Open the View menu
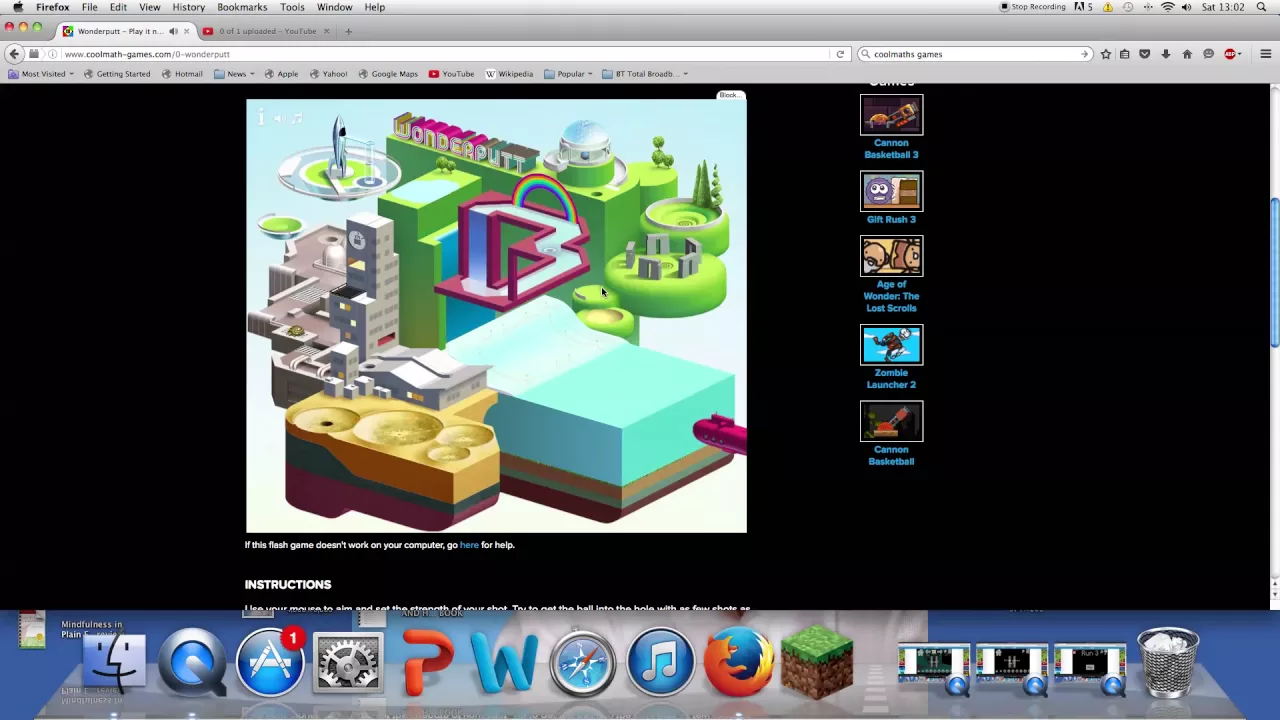The image size is (1280, 720). (150, 7)
